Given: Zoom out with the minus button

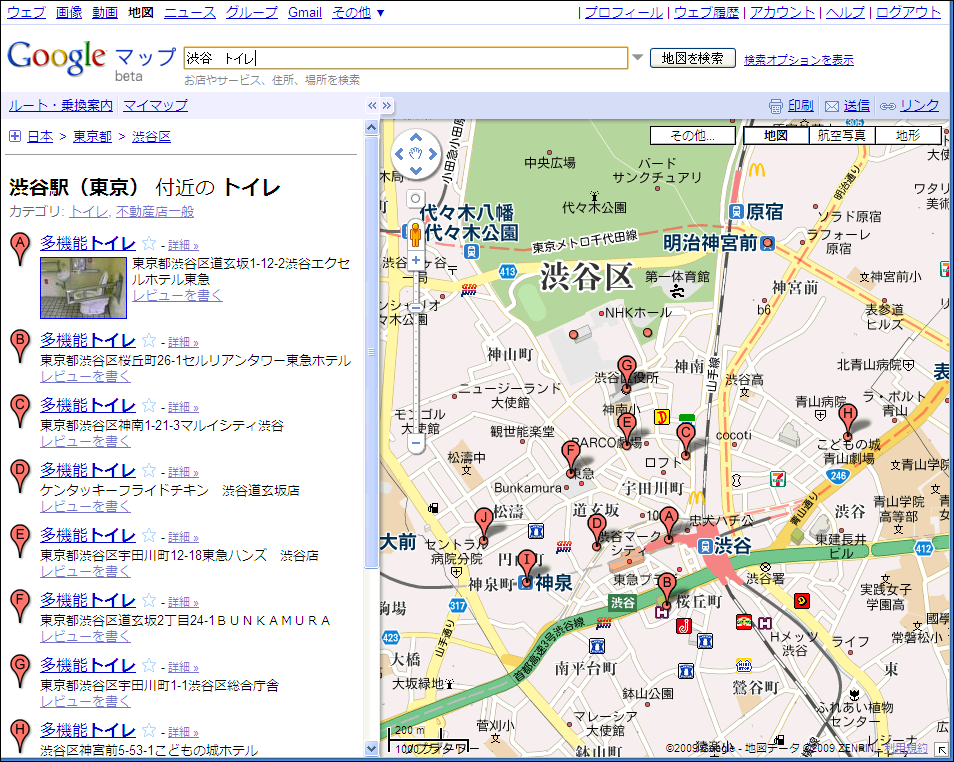Looking at the screenshot, I should (416, 442).
